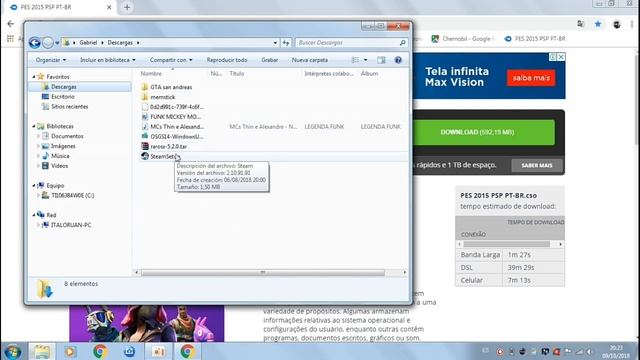The image size is (640, 360).
Task: Click the saiba mais ad button
Action: pyautogui.click(x=531, y=78)
